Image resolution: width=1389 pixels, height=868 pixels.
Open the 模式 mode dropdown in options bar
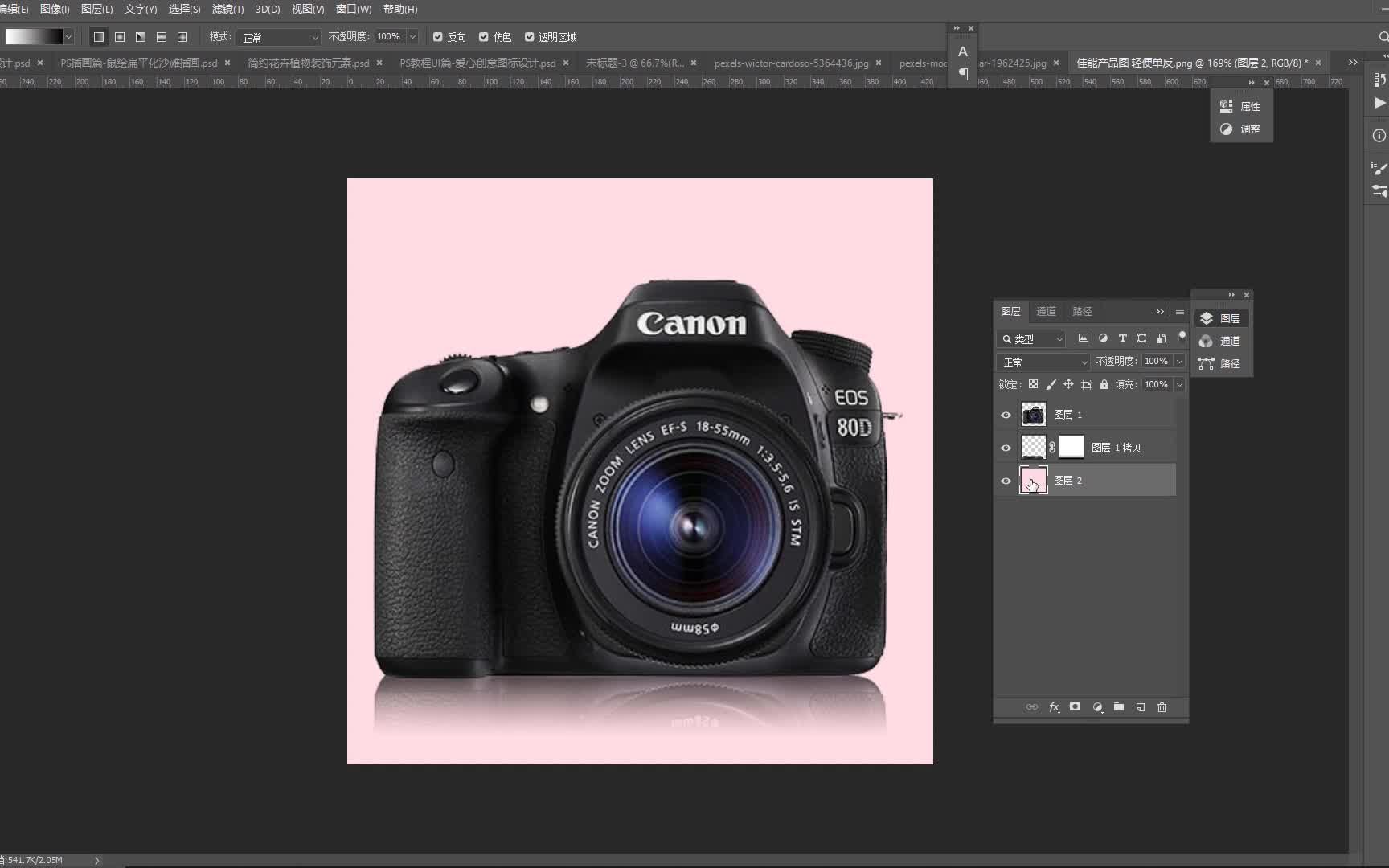[x=281, y=37]
